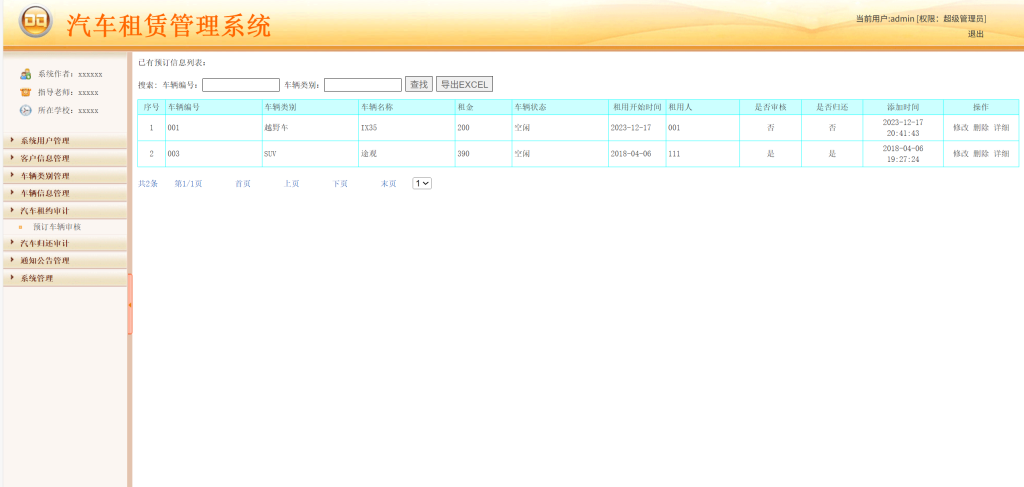Image resolution: width=1024 pixels, height=487 pixels.
Task: Click the 查找 search button
Action: [x=419, y=84]
